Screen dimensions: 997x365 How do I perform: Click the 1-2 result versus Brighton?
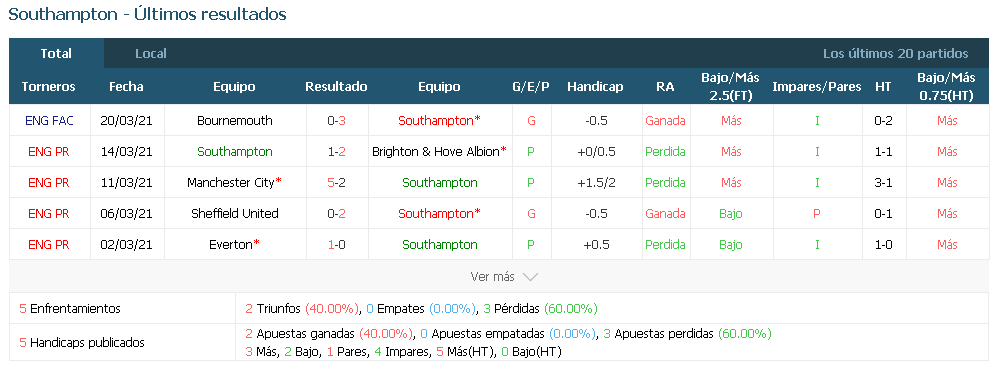tap(336, 151)
